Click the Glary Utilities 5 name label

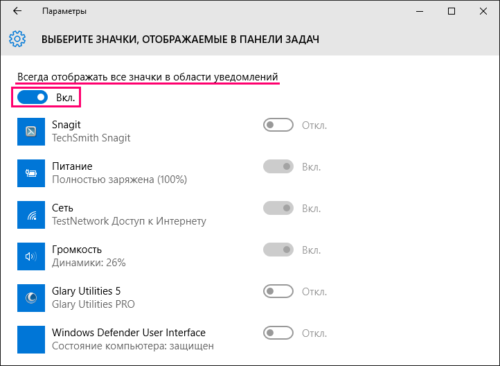point(86,291)
